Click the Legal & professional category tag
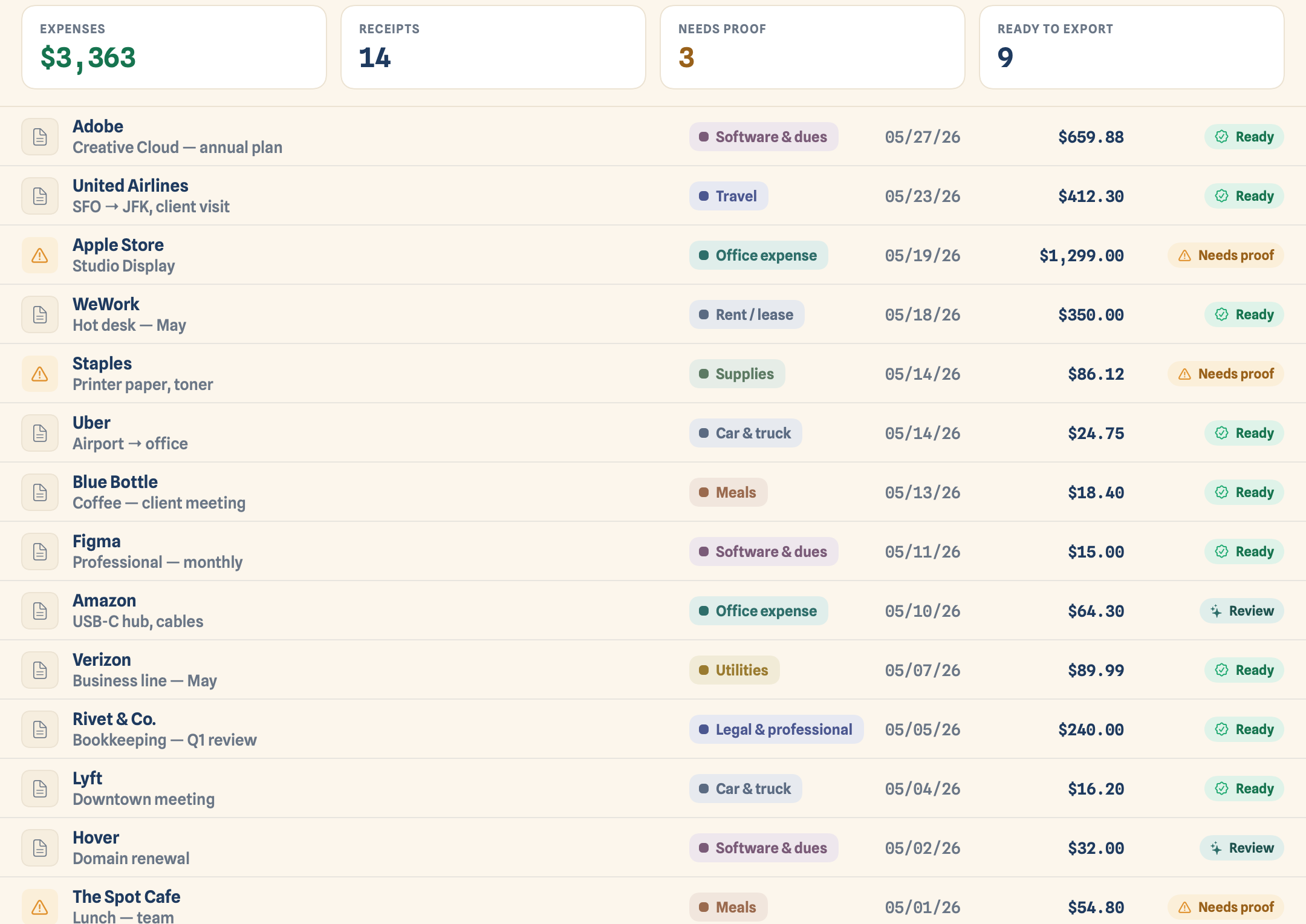The image size is (1306, 924). [x=776, y=729]
